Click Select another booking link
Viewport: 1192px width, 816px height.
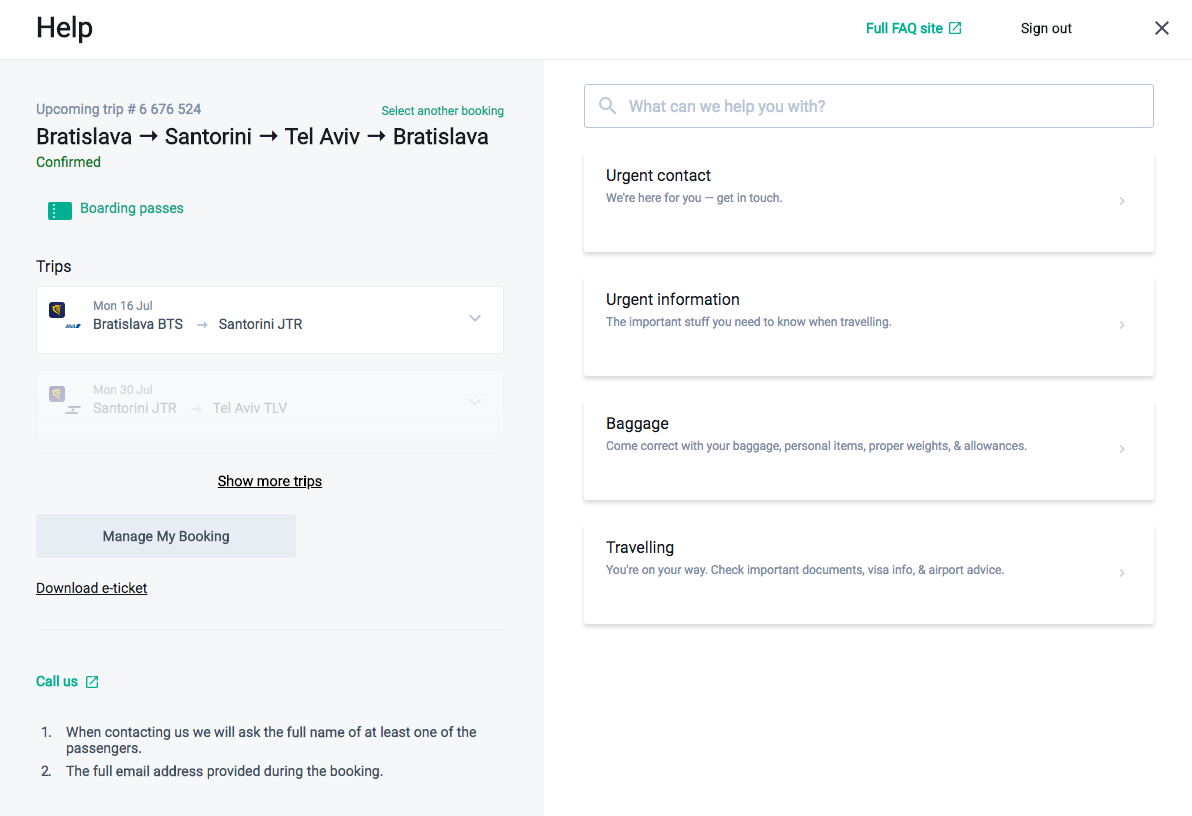442,111
